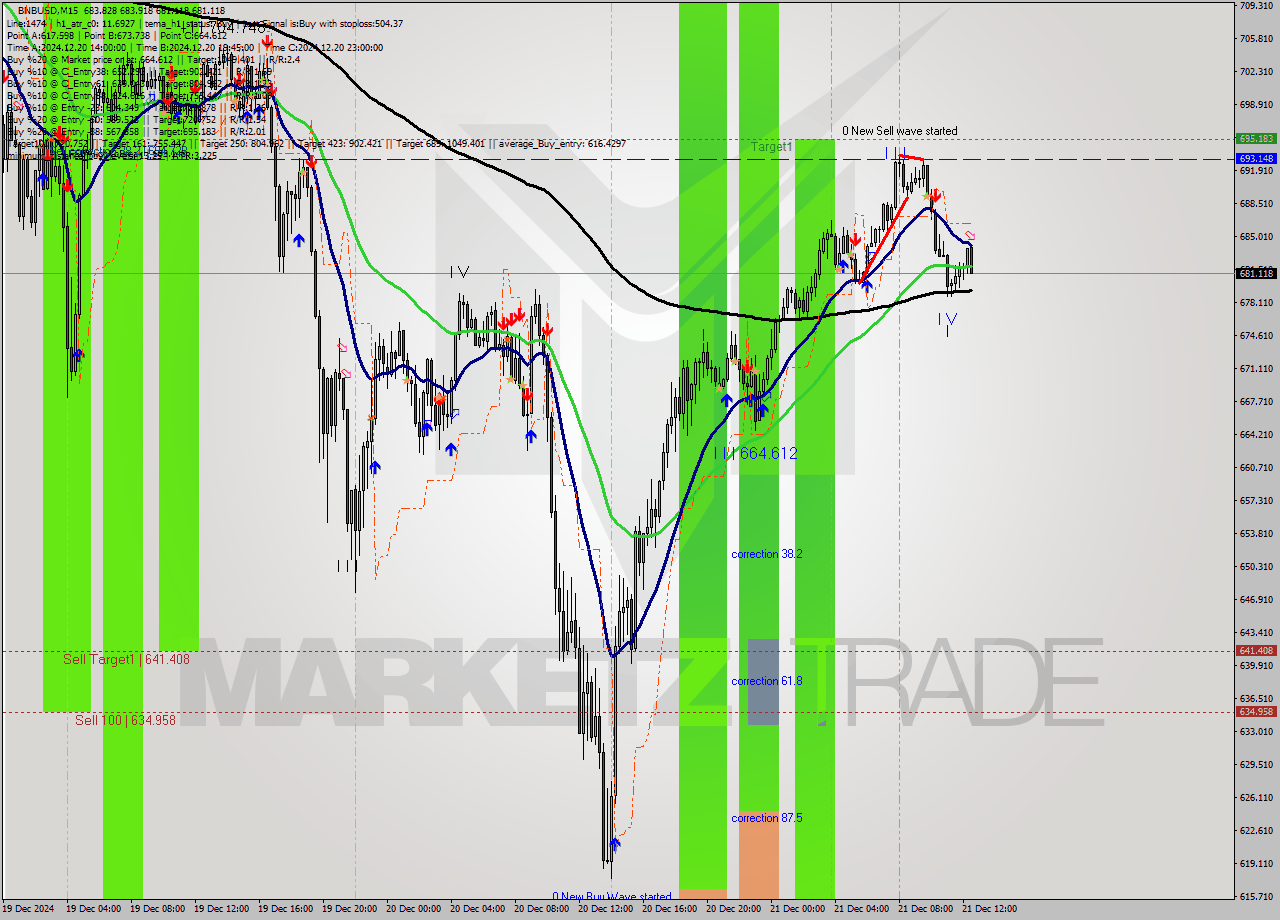Click the red 634.958 price tag
The image size is (1280, 920).
(1256, 712)
